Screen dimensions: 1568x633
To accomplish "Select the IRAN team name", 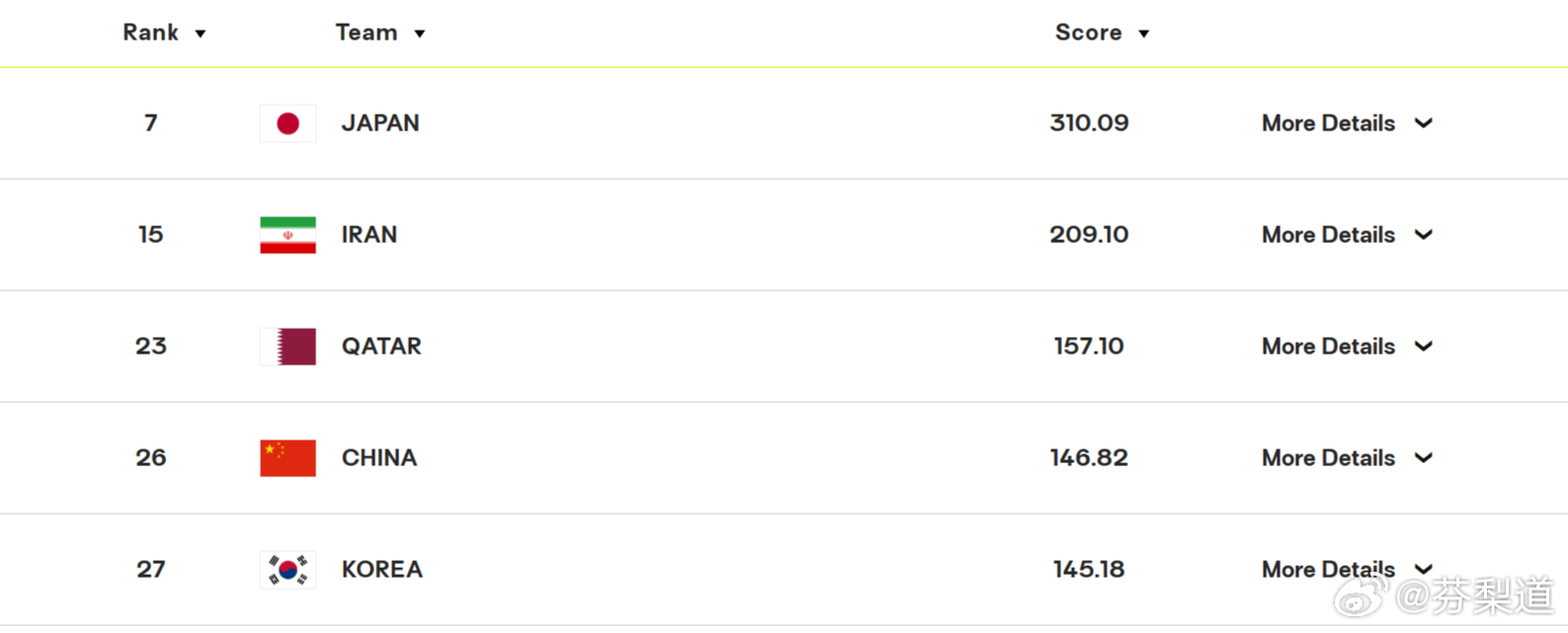I will click(x=370, y=235).
